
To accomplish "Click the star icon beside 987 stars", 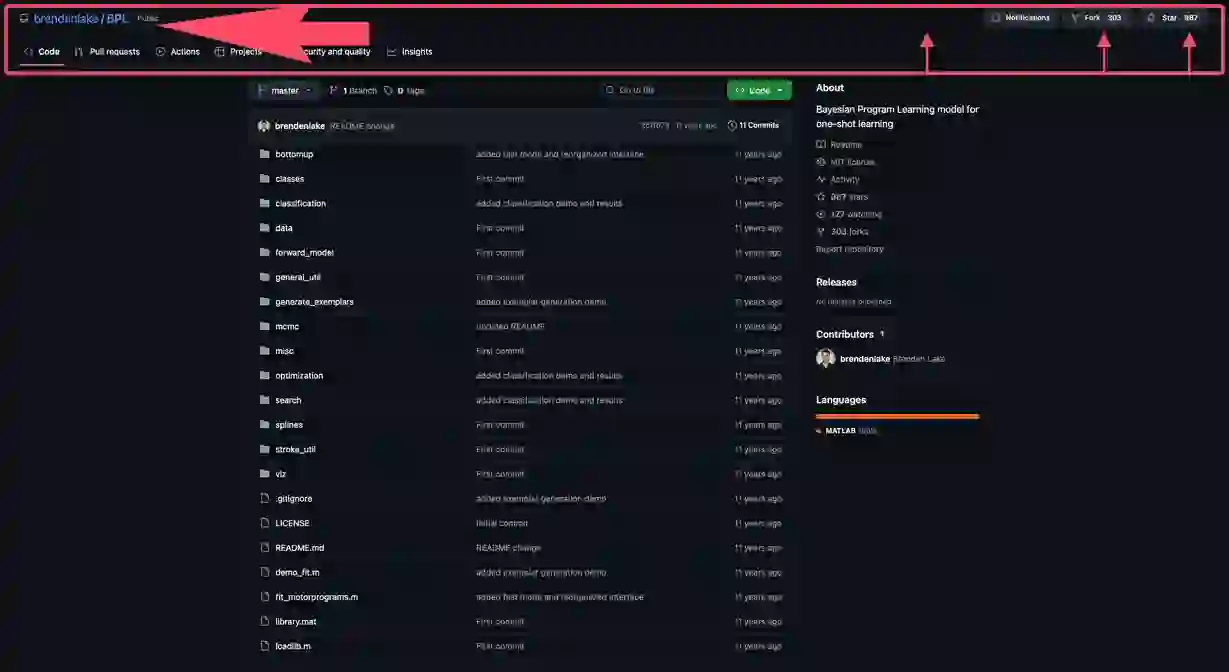I will point(821,197).
